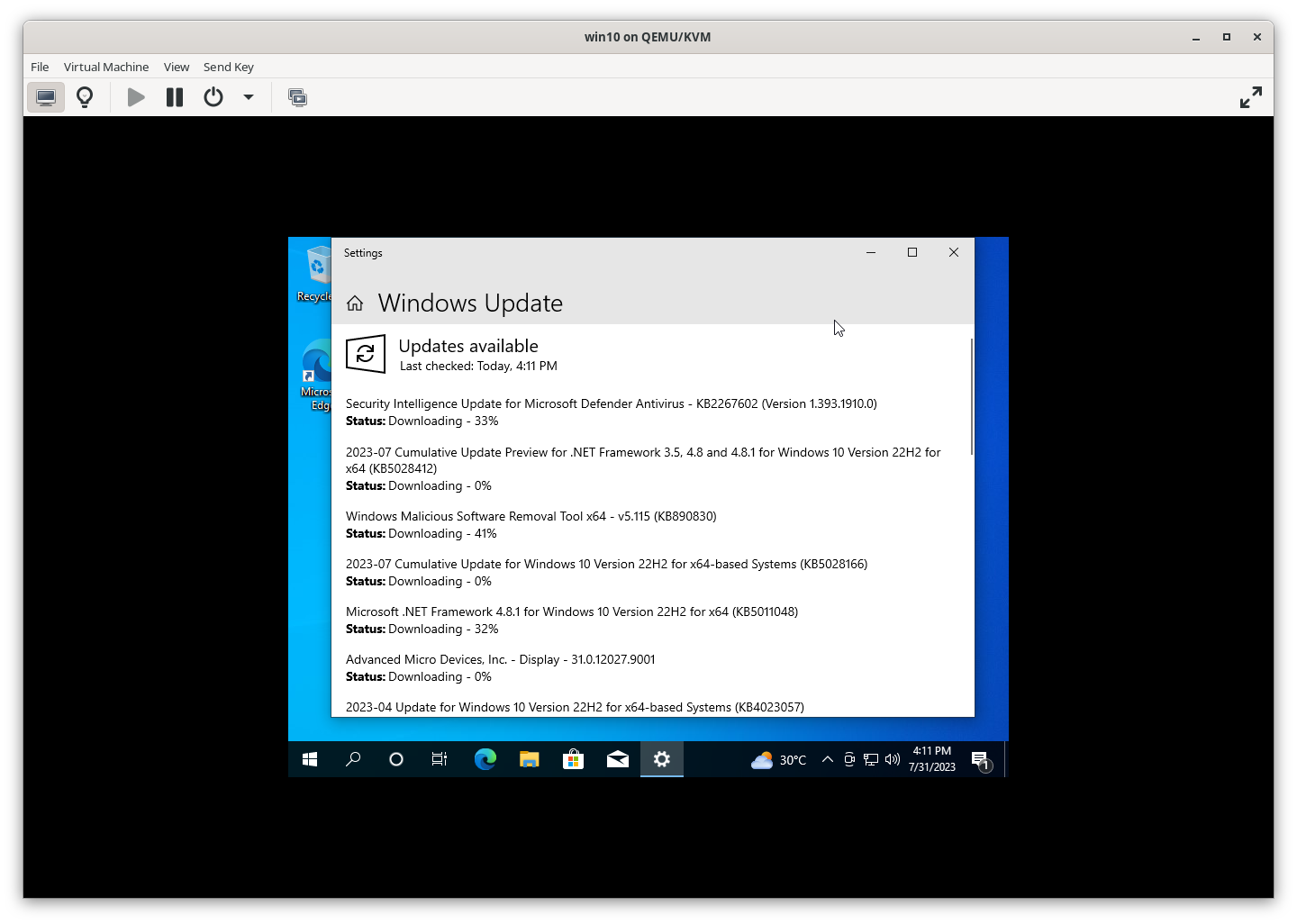Open clock showing 4:11 PM
Screen dimensions: 1297x924
coord(932,759)
